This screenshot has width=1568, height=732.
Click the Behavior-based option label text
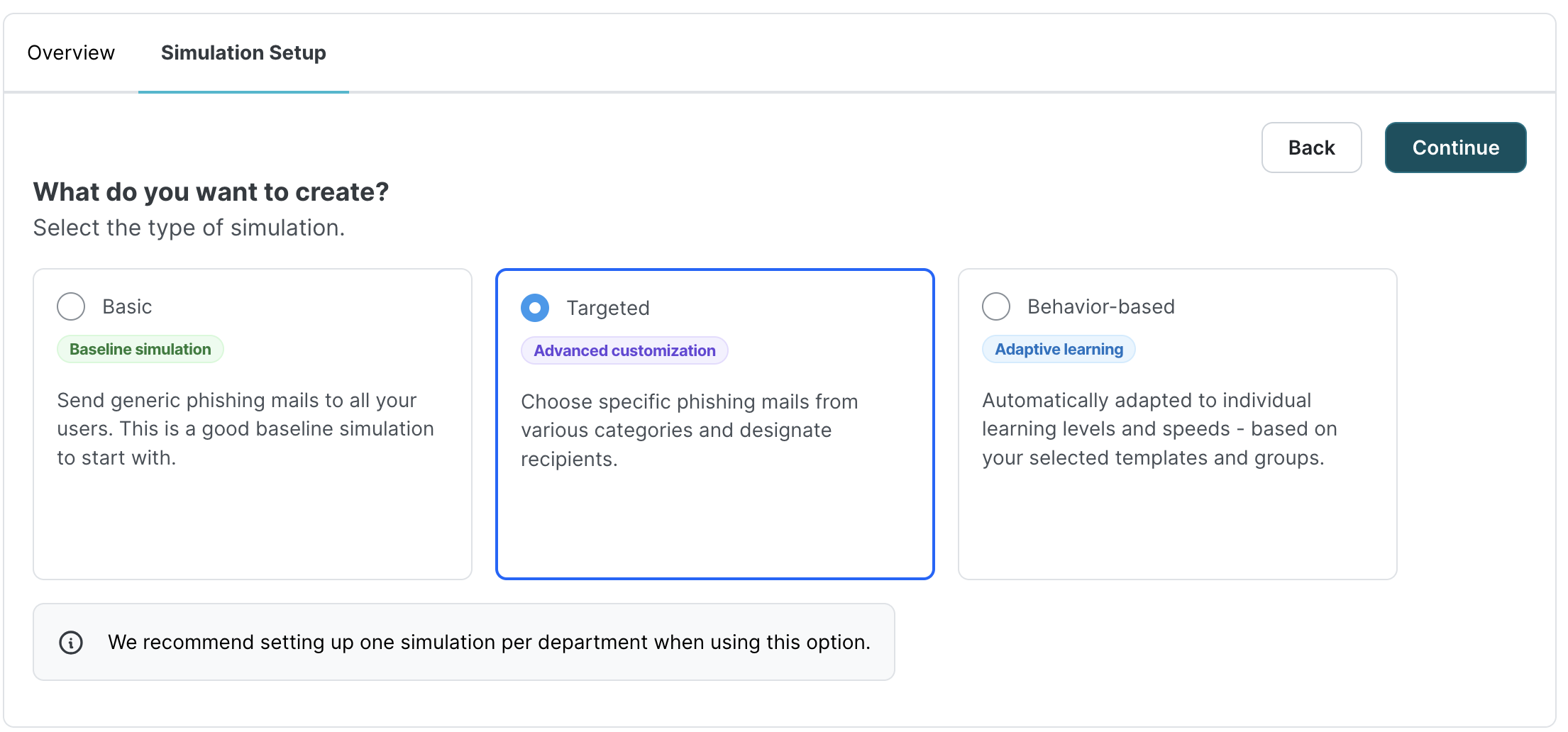click(x=1100, y=306)
